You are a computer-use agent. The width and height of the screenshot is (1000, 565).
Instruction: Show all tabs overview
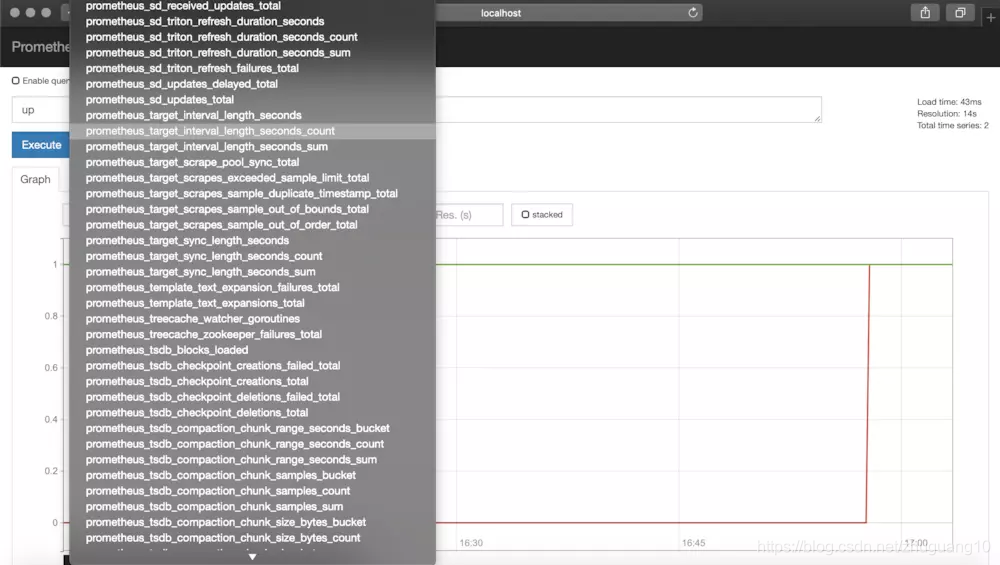[960, 13]
